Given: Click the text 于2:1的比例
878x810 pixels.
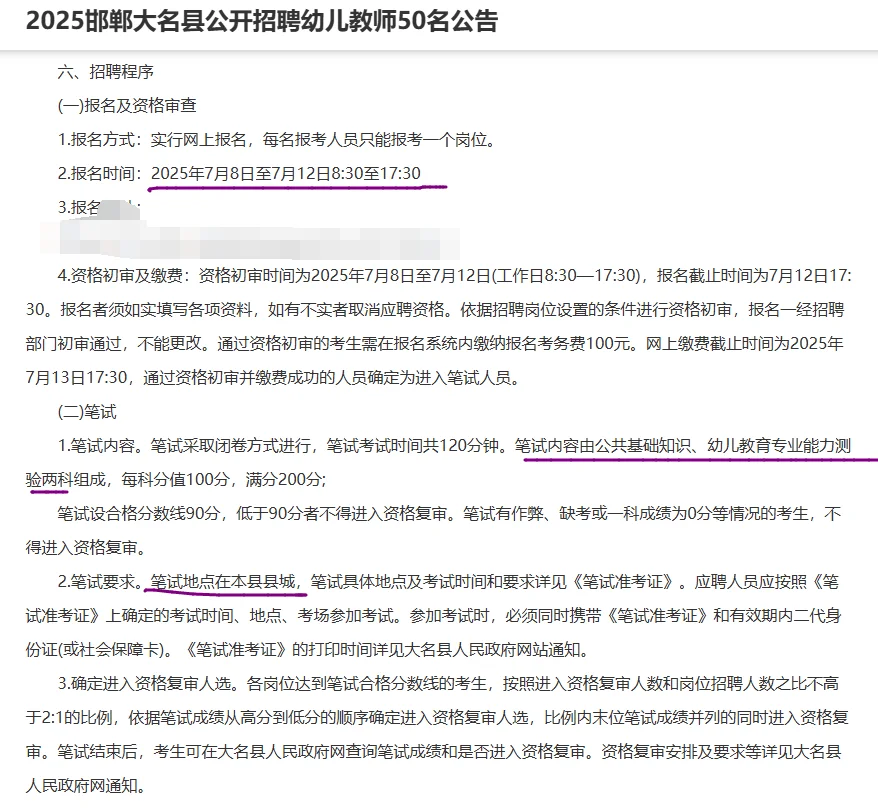Looking at the screenshot, I should (x=69, y=718).
